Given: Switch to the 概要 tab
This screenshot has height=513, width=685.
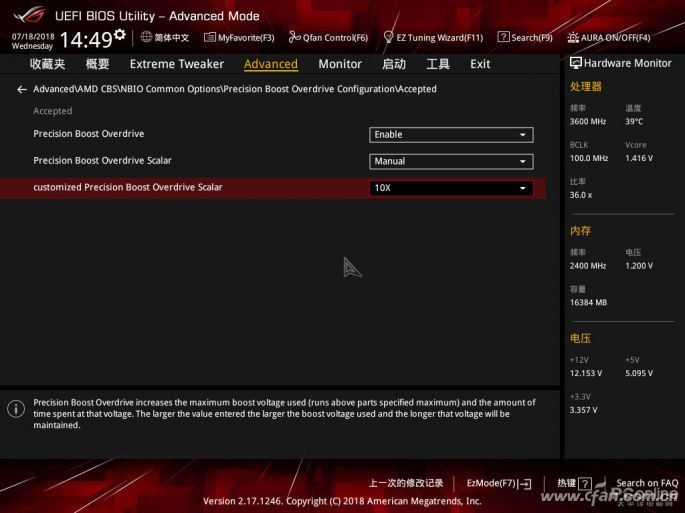Looking at the screenshot, I should coord(97,64).
